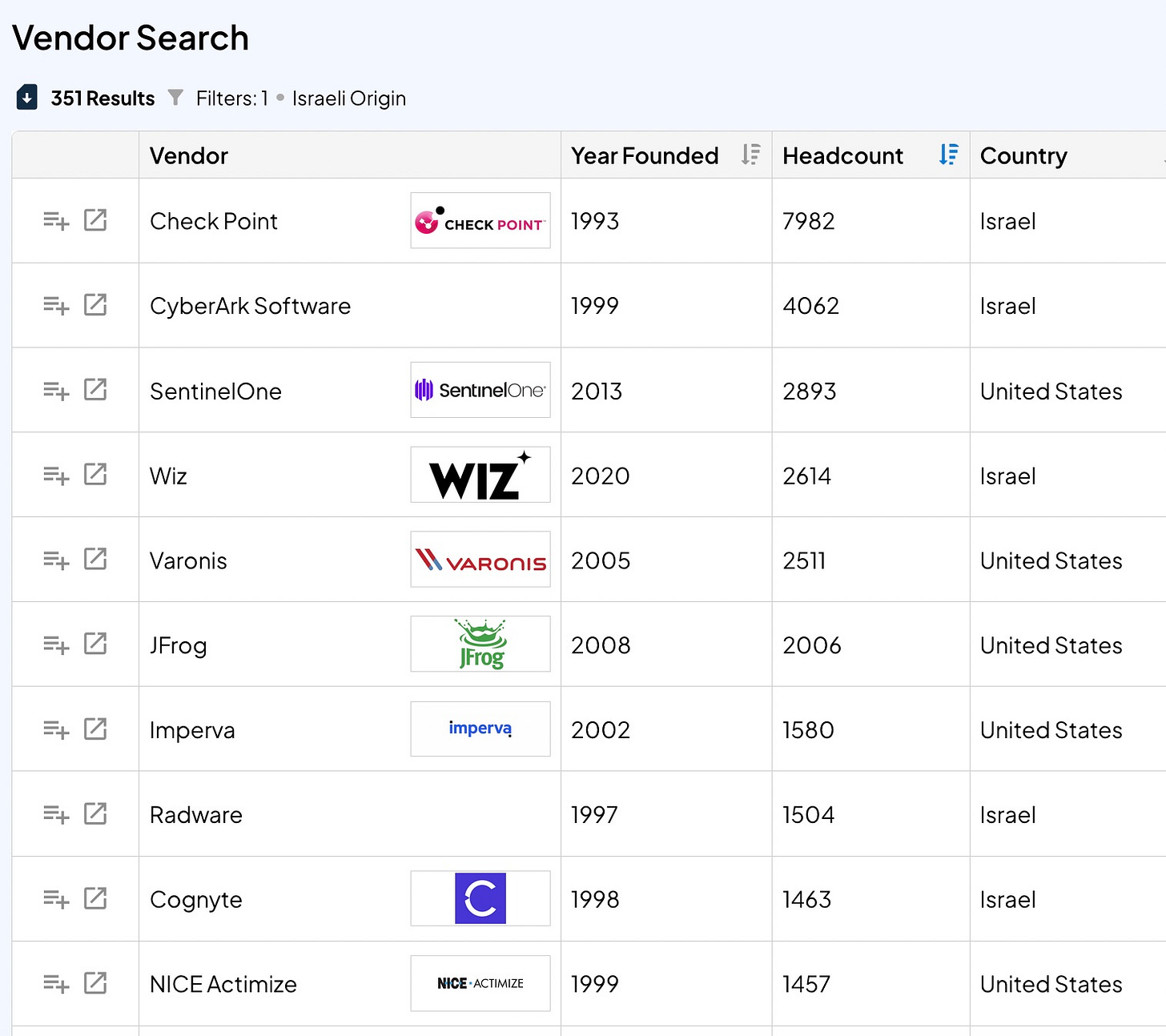Sort by Headcount column icon
This screenshot has width=1166, height=1036.
pyautogui.click(x=949, y=155)
